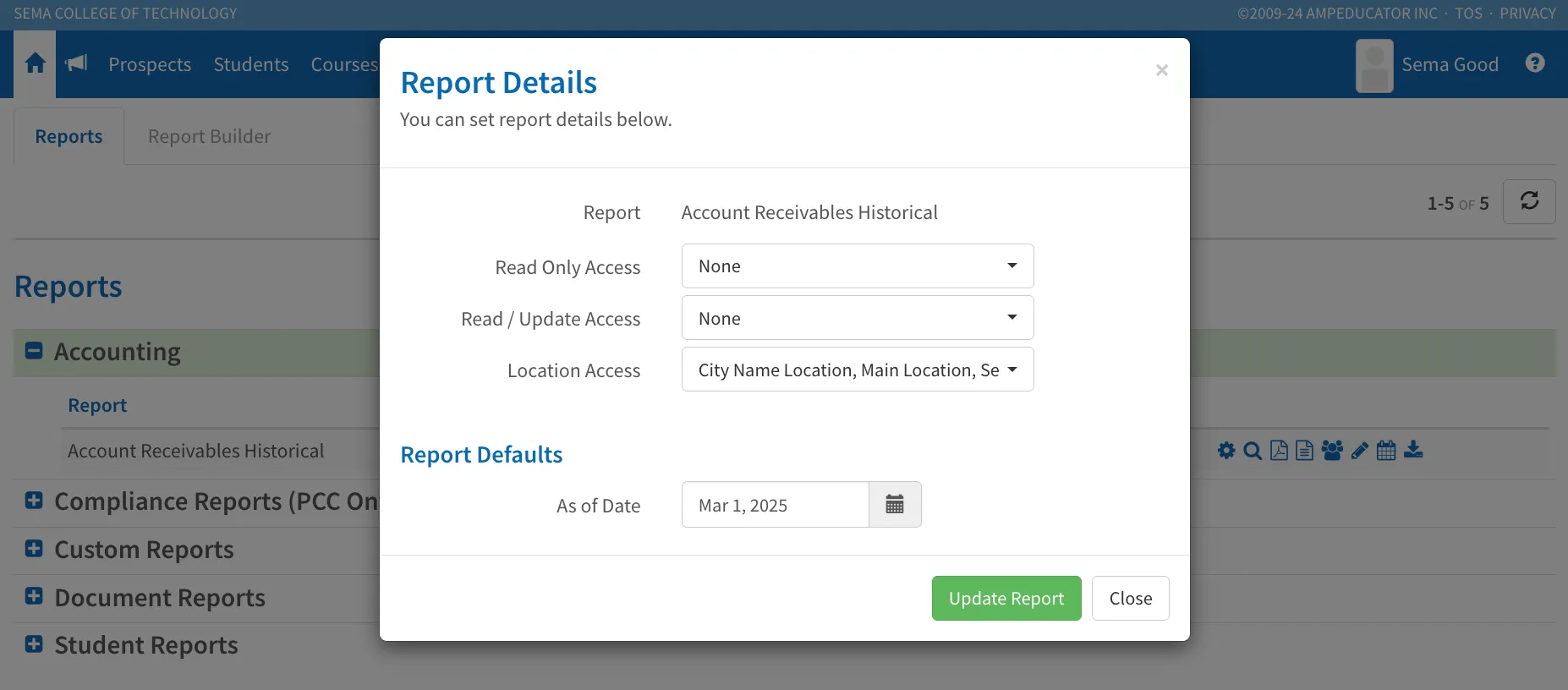Open the megaphone announcements icon
The image size is (1568, 690).
[76, 63]
